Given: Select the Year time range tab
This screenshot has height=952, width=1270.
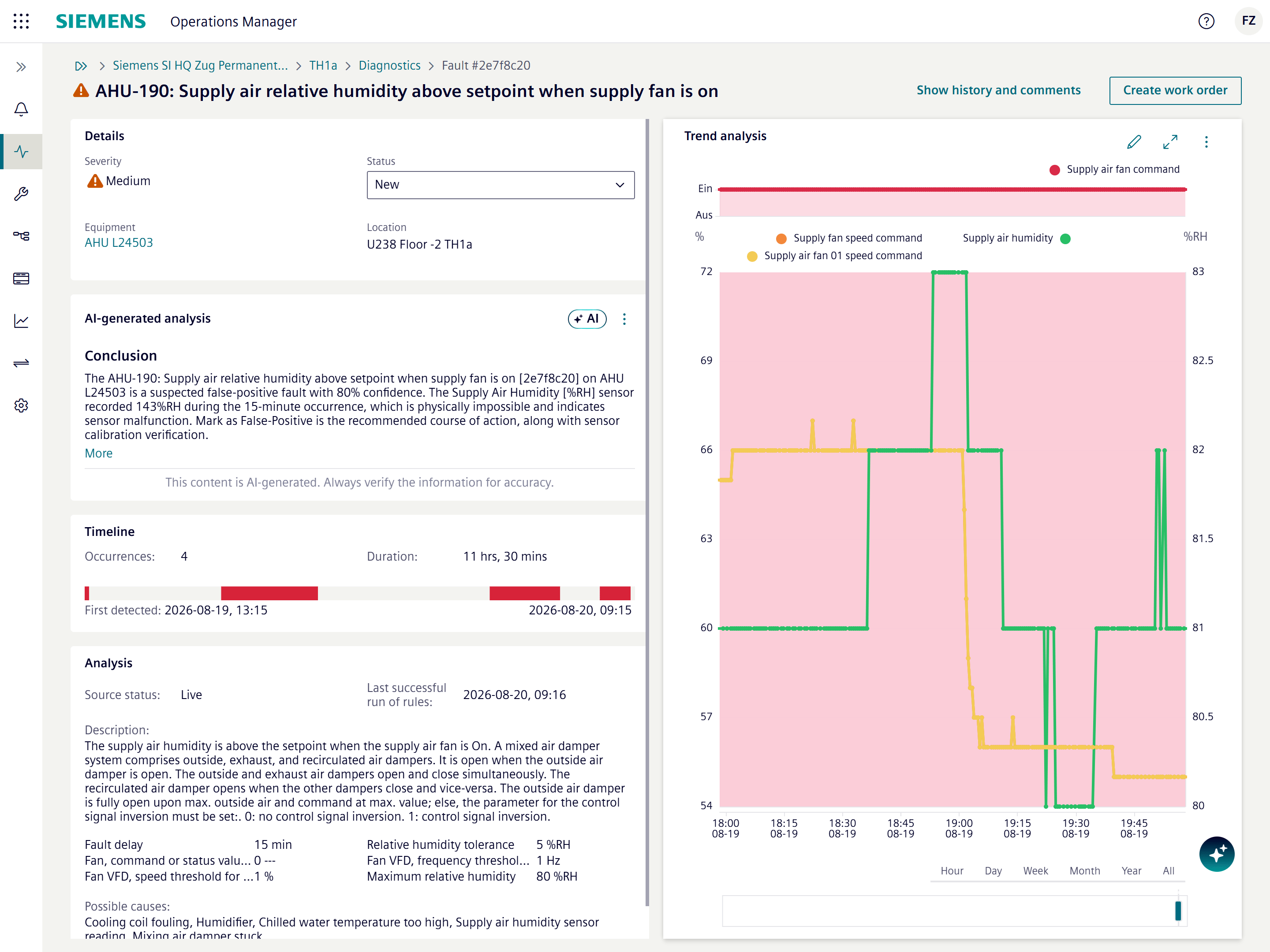Looking at the screenshot, I should (1131, 870).
